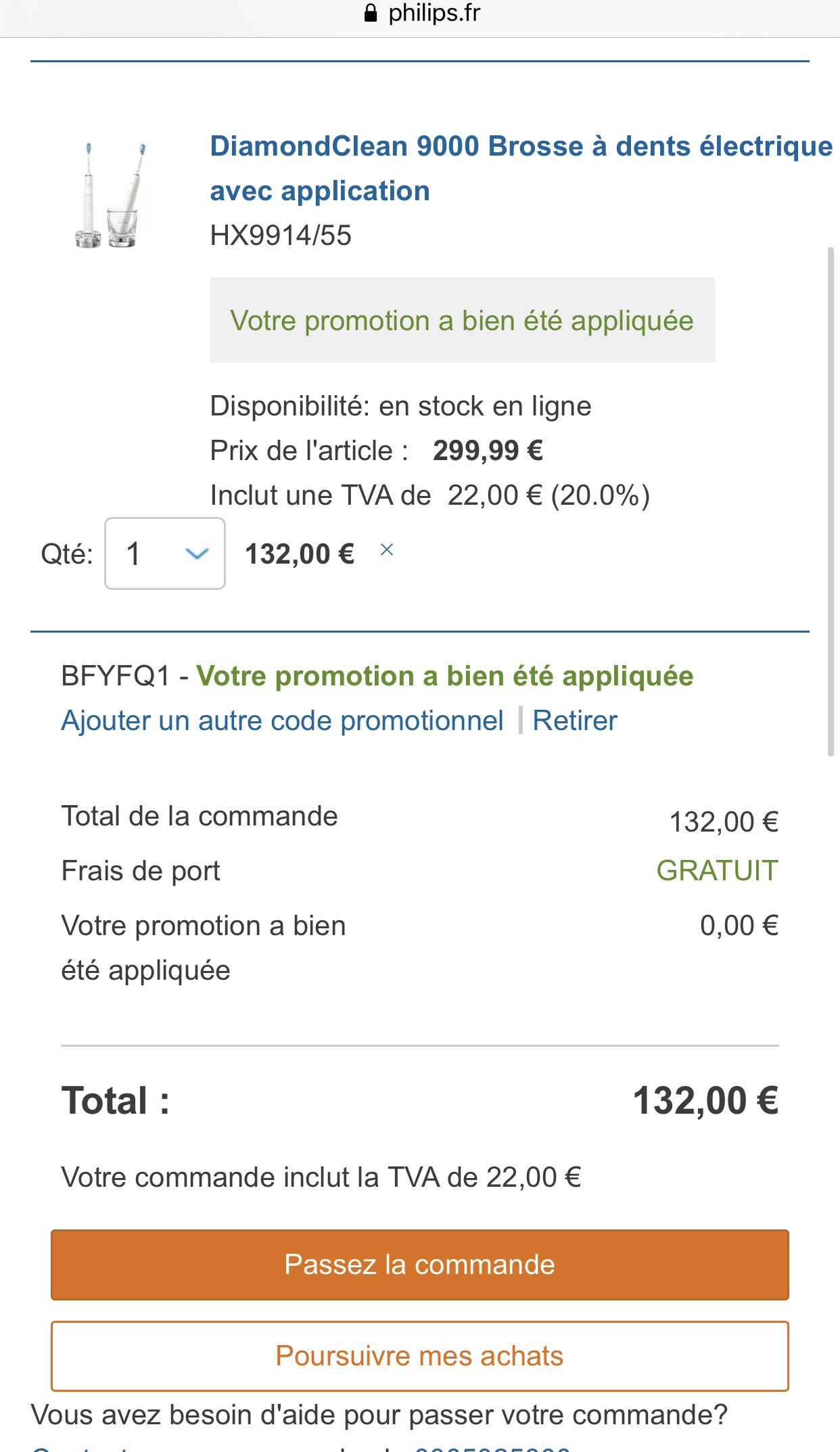Select the green promotion confirmation next to BFYFQ1

(x=445, y=676)
